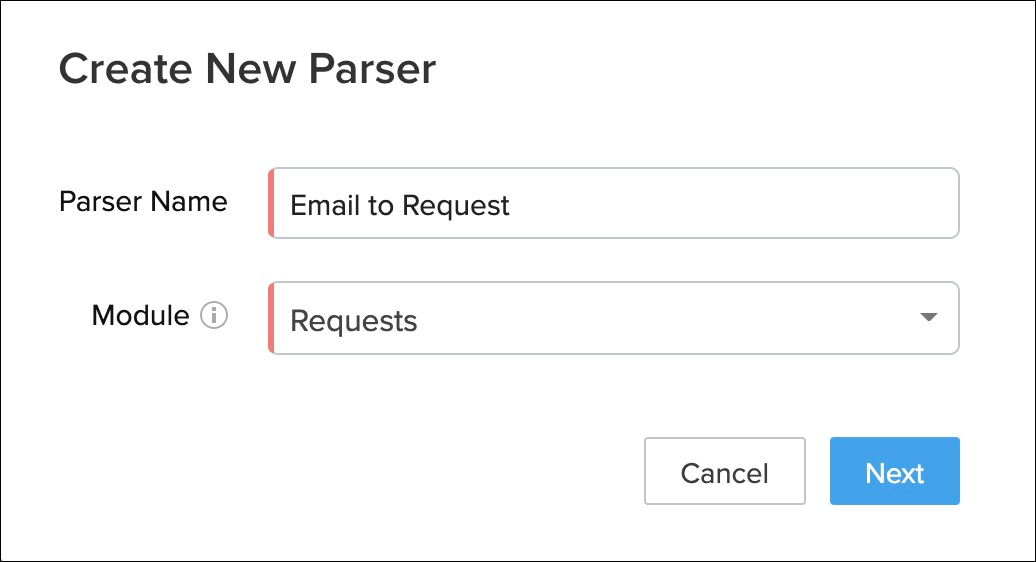The height and width of the screenshot is (562, 1036).
Task: Click the word "Request" in Parser Name field
Action: [x=456, y=205]
